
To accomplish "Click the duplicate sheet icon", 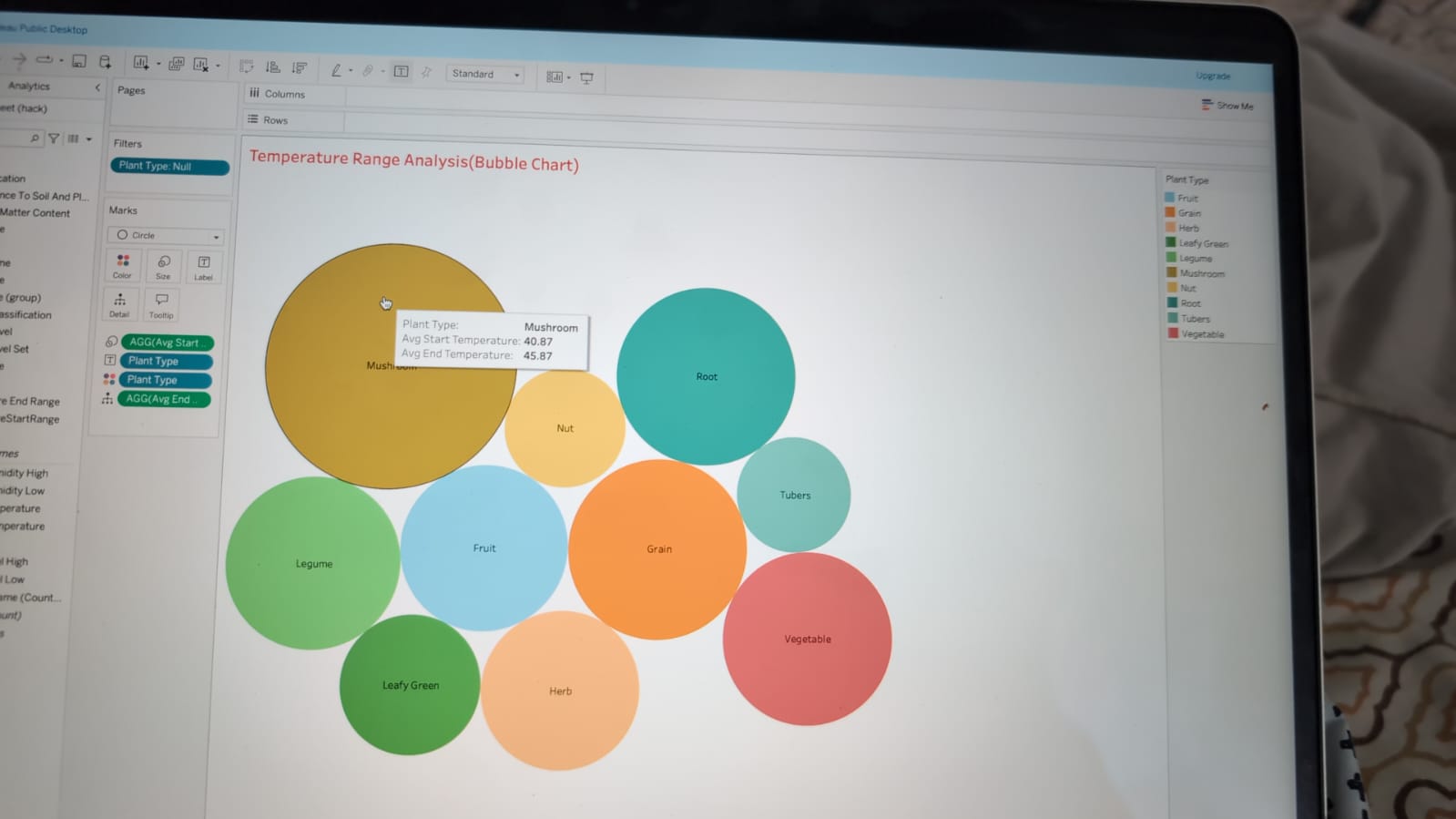I will [177, 64].
